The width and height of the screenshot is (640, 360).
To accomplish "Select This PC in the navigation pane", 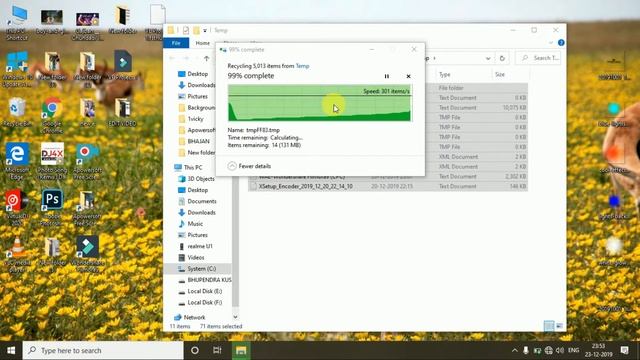I will click(x=193, y=167).
